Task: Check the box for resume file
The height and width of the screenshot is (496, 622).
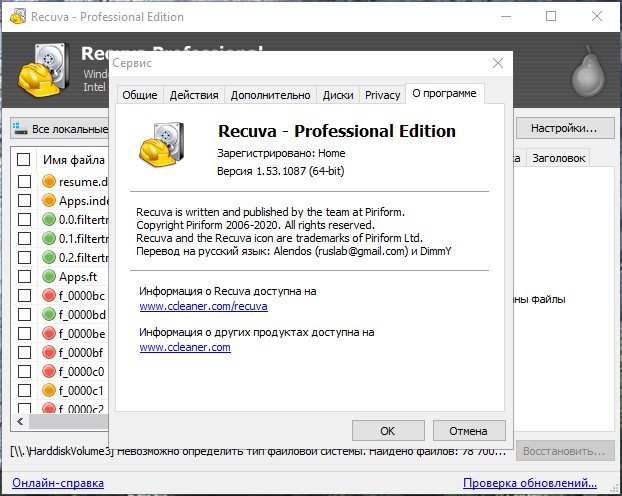Action: tap(25, 181)
